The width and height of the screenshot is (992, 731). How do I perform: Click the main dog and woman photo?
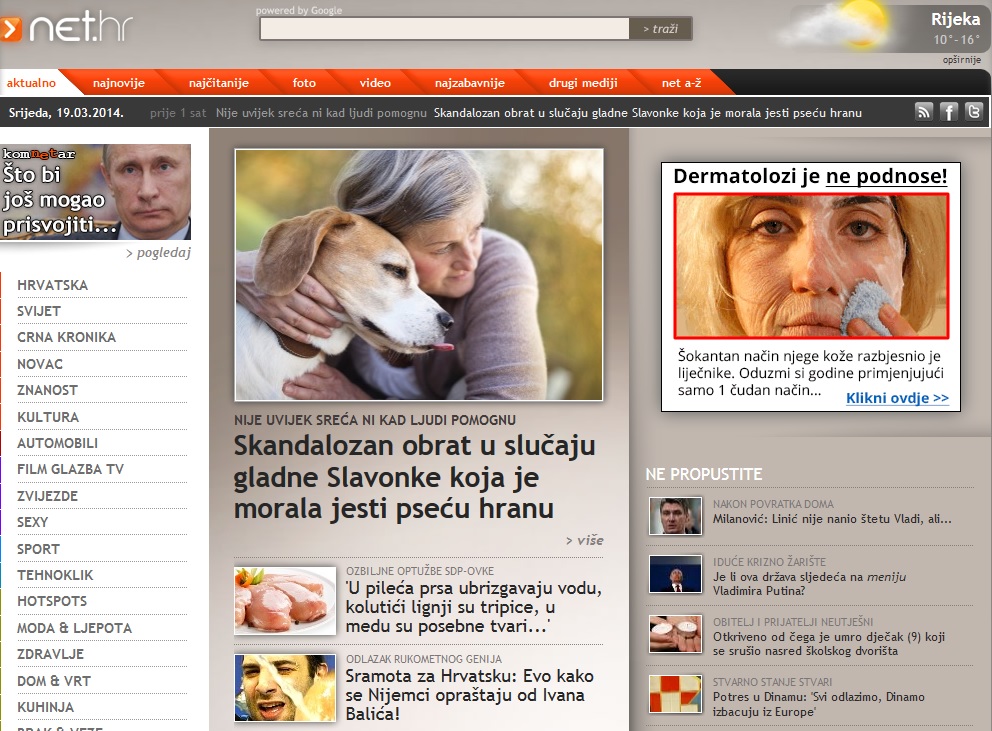coord(419,274)
